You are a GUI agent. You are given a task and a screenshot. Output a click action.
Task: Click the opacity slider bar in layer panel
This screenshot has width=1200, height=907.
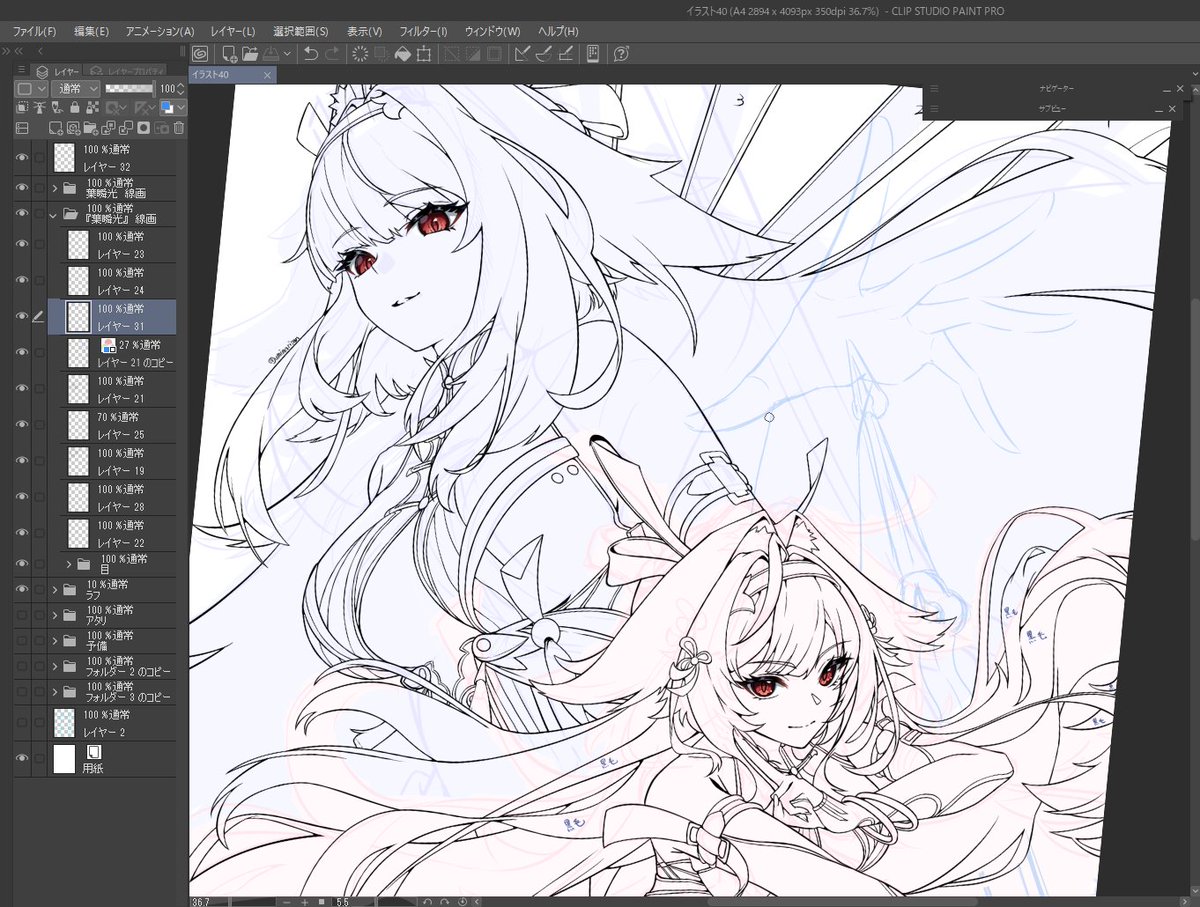[x=130, y=89]
